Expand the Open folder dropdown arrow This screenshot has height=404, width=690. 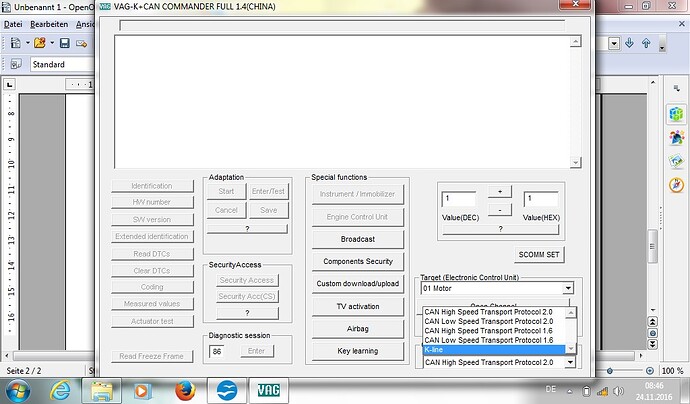point(52,43)
